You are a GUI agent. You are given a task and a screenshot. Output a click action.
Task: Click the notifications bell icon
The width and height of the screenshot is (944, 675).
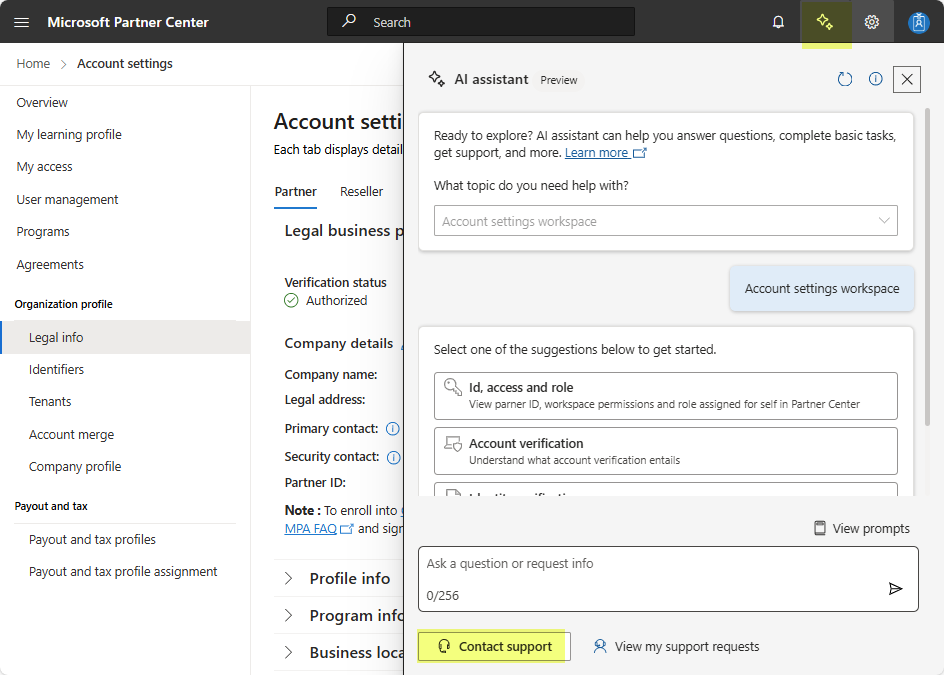click(778, 22)
